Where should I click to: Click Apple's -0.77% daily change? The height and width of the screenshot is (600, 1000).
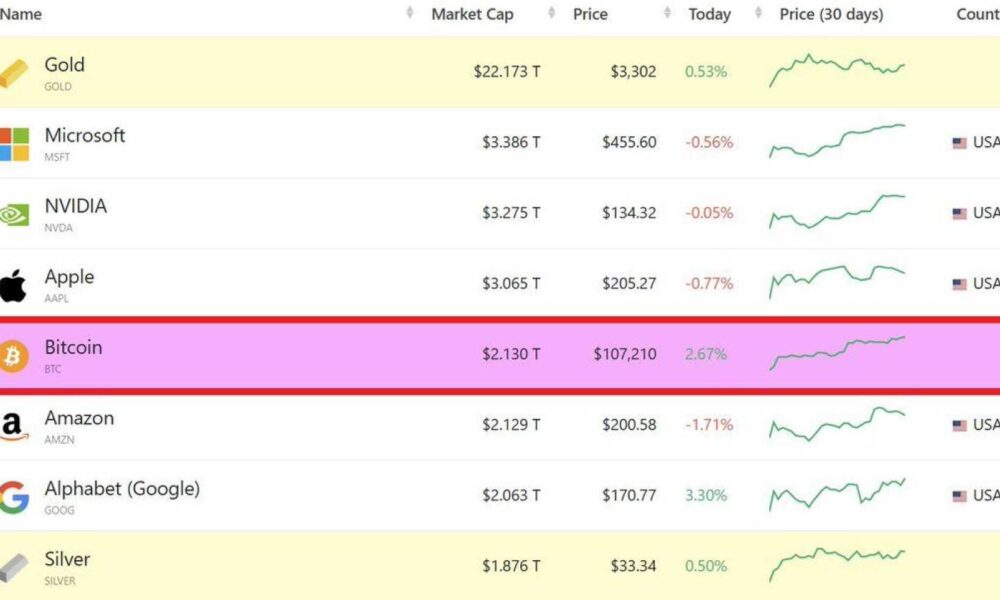pyautogui.click(x=709, y=284)
